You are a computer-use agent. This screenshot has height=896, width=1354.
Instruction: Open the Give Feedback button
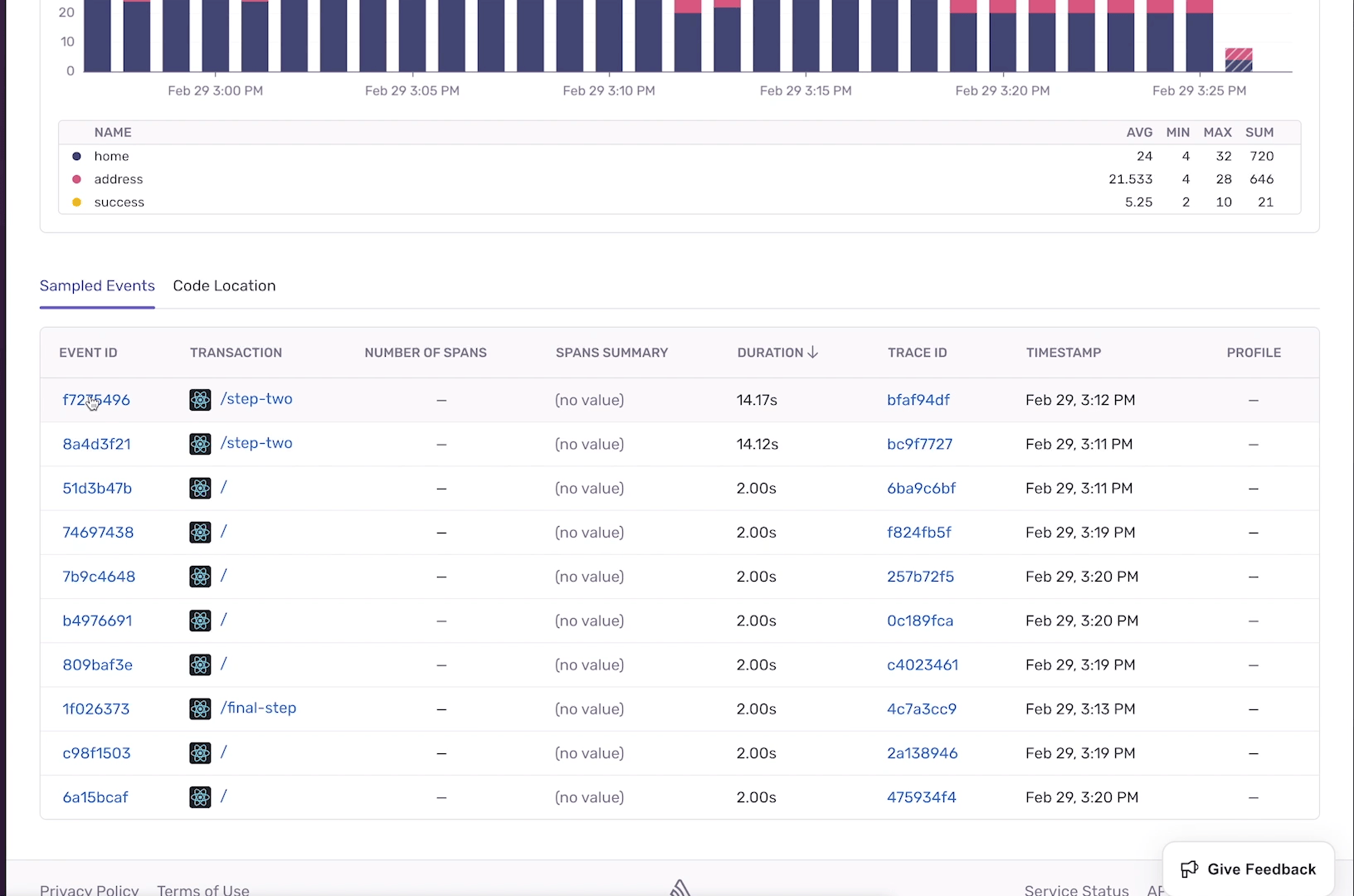(1249, 869)
